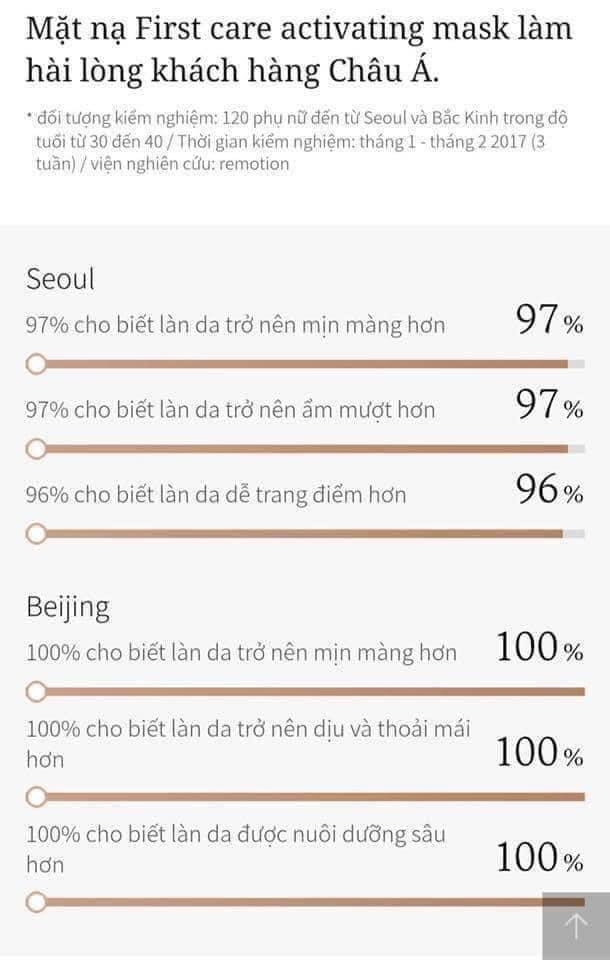Screen dimensions: 610x960
Task: Click text '97% cho biết làn da trở nên ẩm mượt hơn'
Action: point(230,410)
